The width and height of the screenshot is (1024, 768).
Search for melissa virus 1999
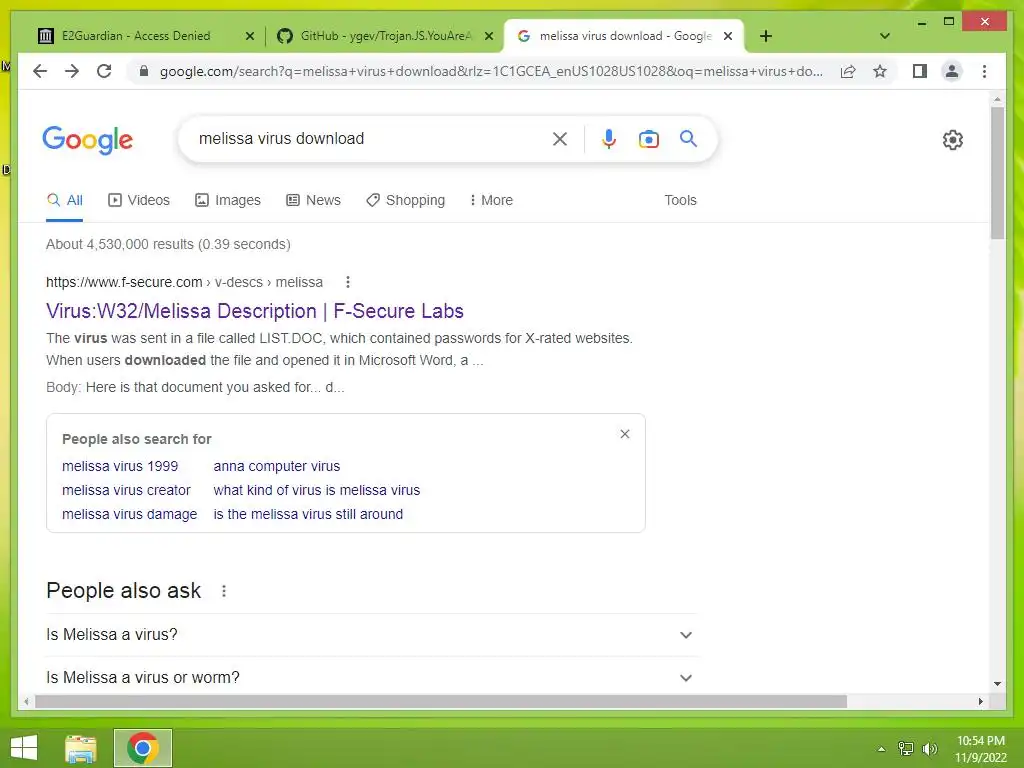pos(120,466)
